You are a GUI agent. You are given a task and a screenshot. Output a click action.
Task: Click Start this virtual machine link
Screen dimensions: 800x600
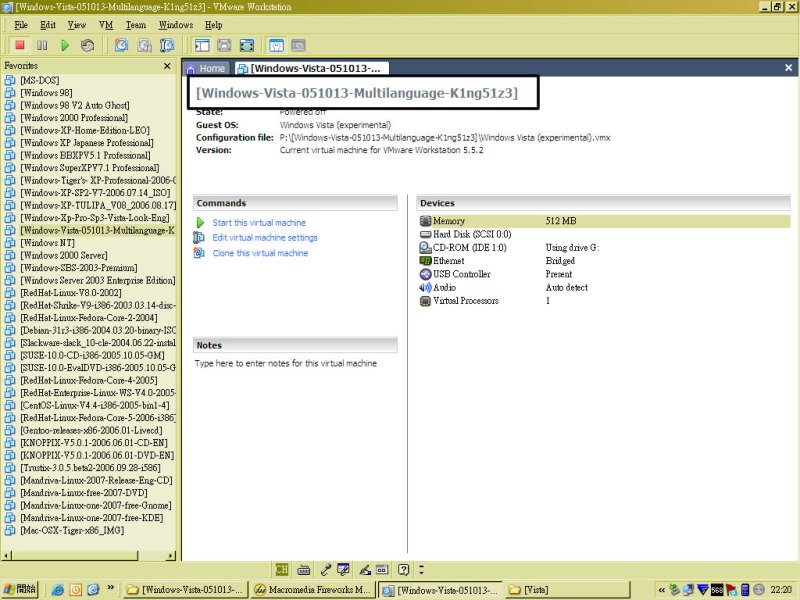[259, 223]
